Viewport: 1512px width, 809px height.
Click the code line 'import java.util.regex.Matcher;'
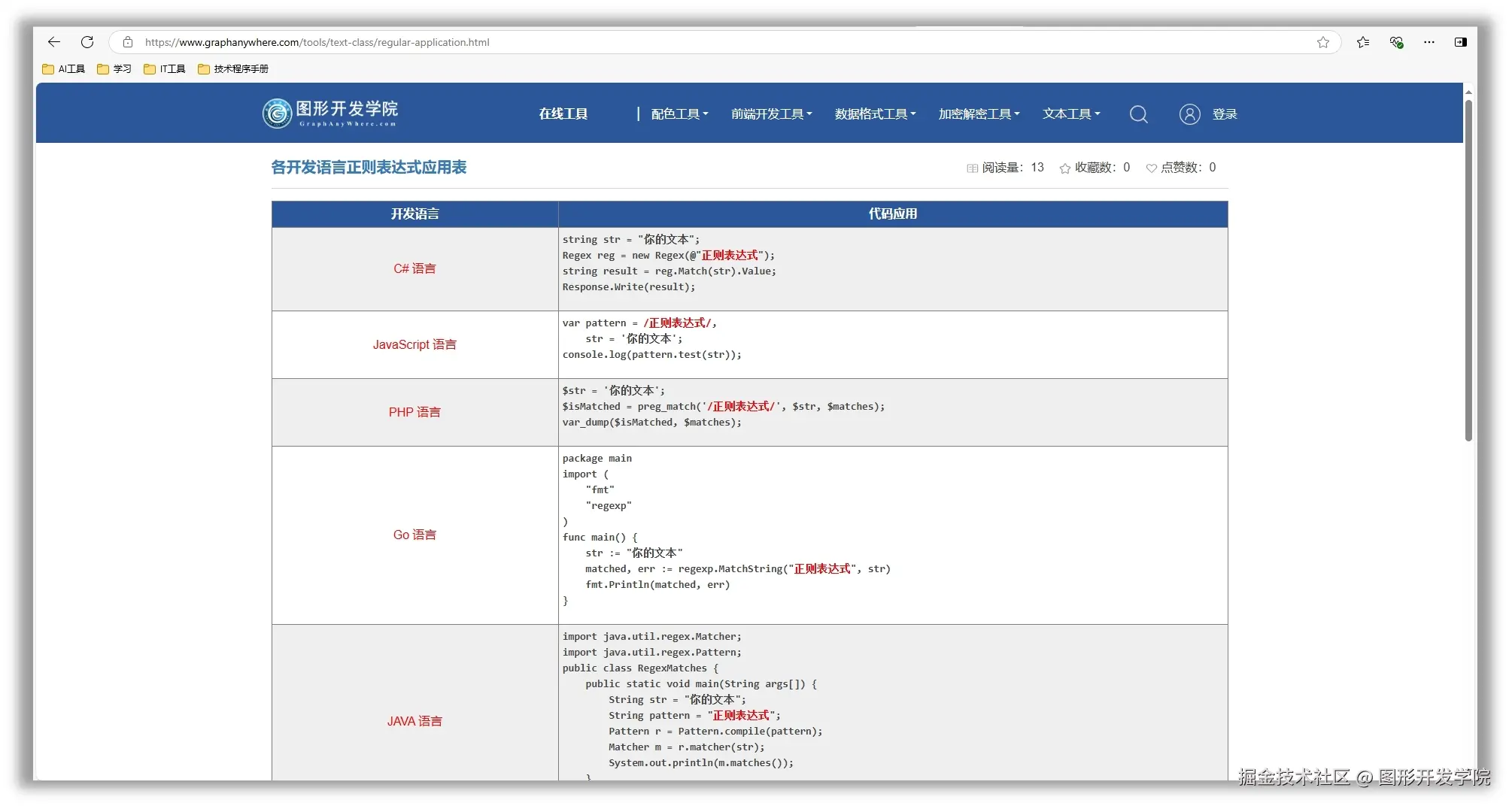(652, 637)
